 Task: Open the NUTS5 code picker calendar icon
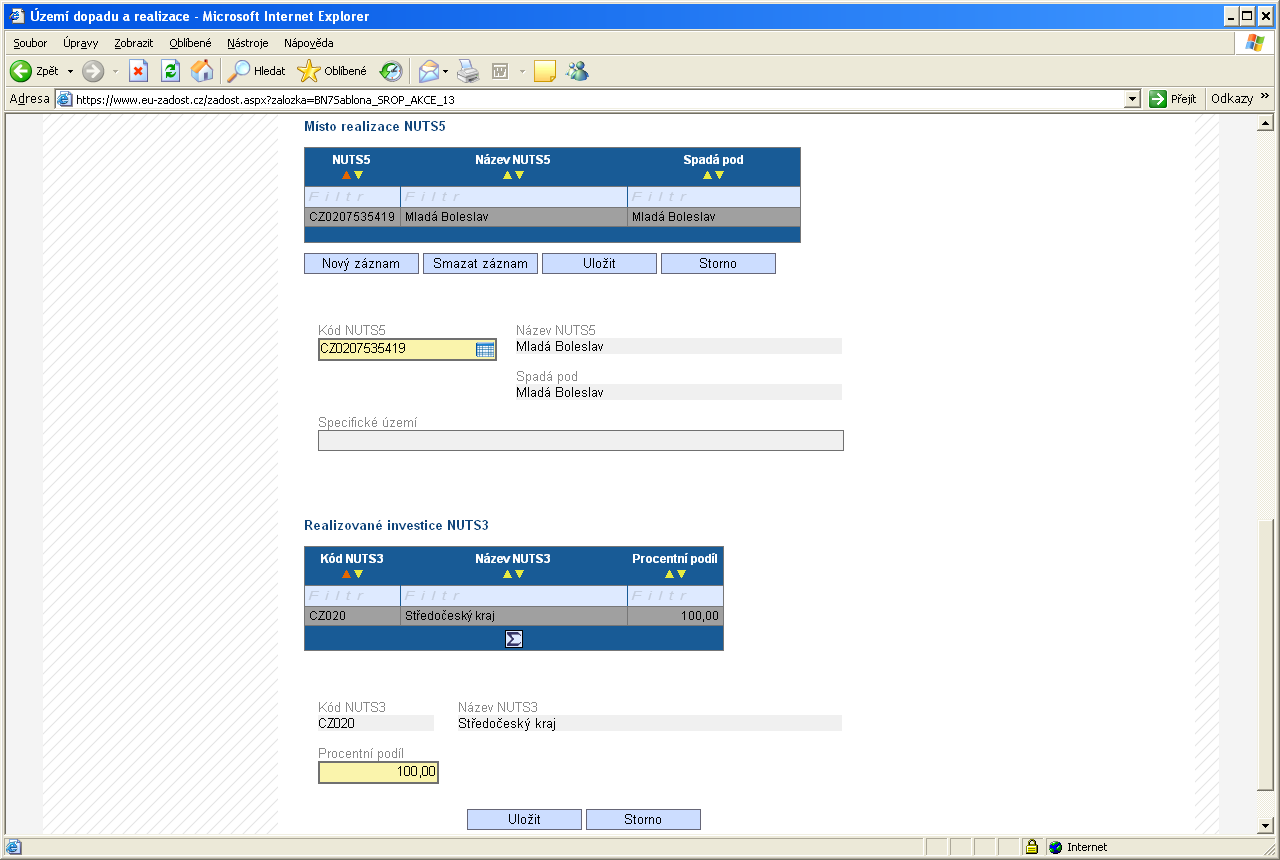485,349
